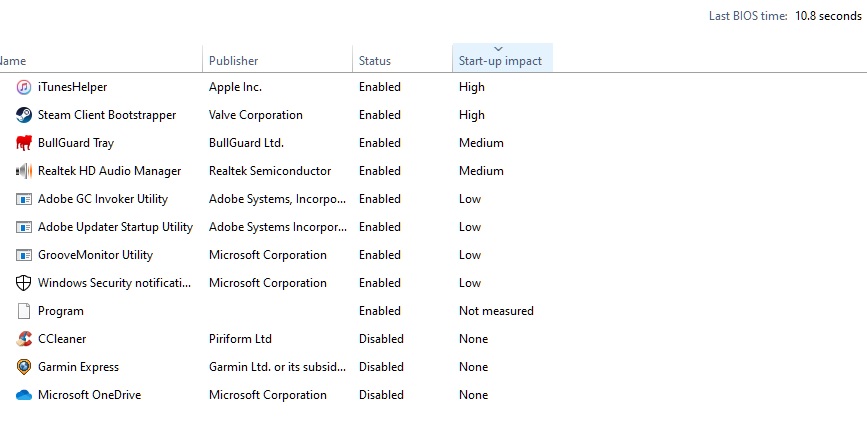The width and height of the screenshot is (867, 427).
Task: Click the High impact for Steam Client Bootstrapper
Action: [472, 115]
